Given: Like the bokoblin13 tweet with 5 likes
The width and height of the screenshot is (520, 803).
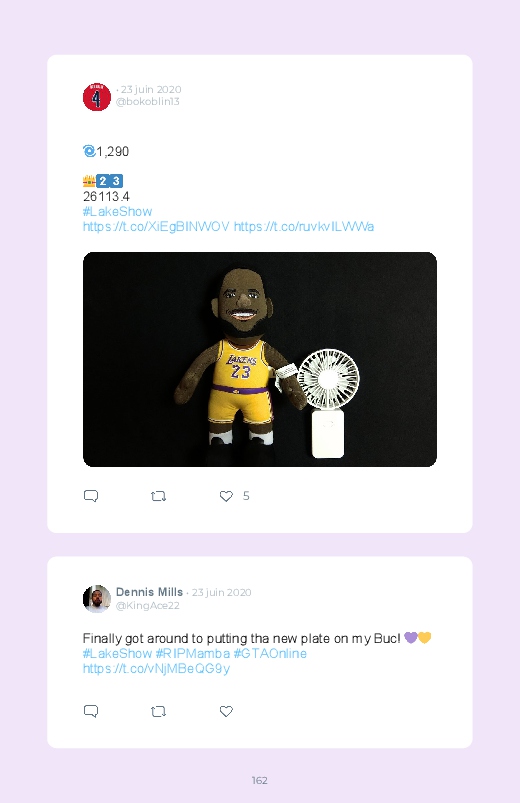Looking at the screenshot, I should [226, 496].
